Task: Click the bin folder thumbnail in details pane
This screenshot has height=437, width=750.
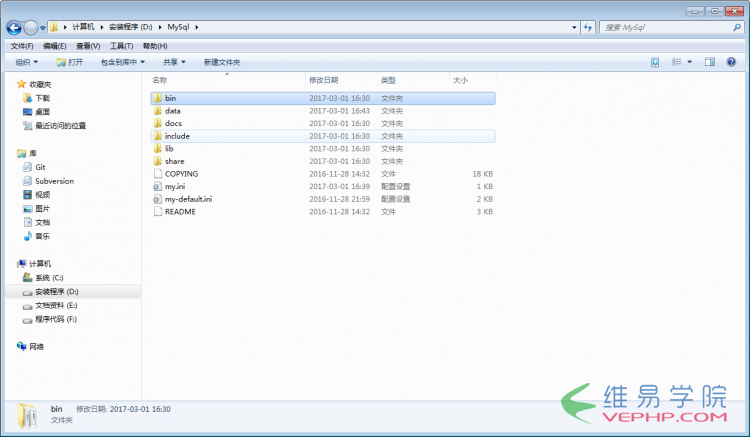Action: [27, 415]
